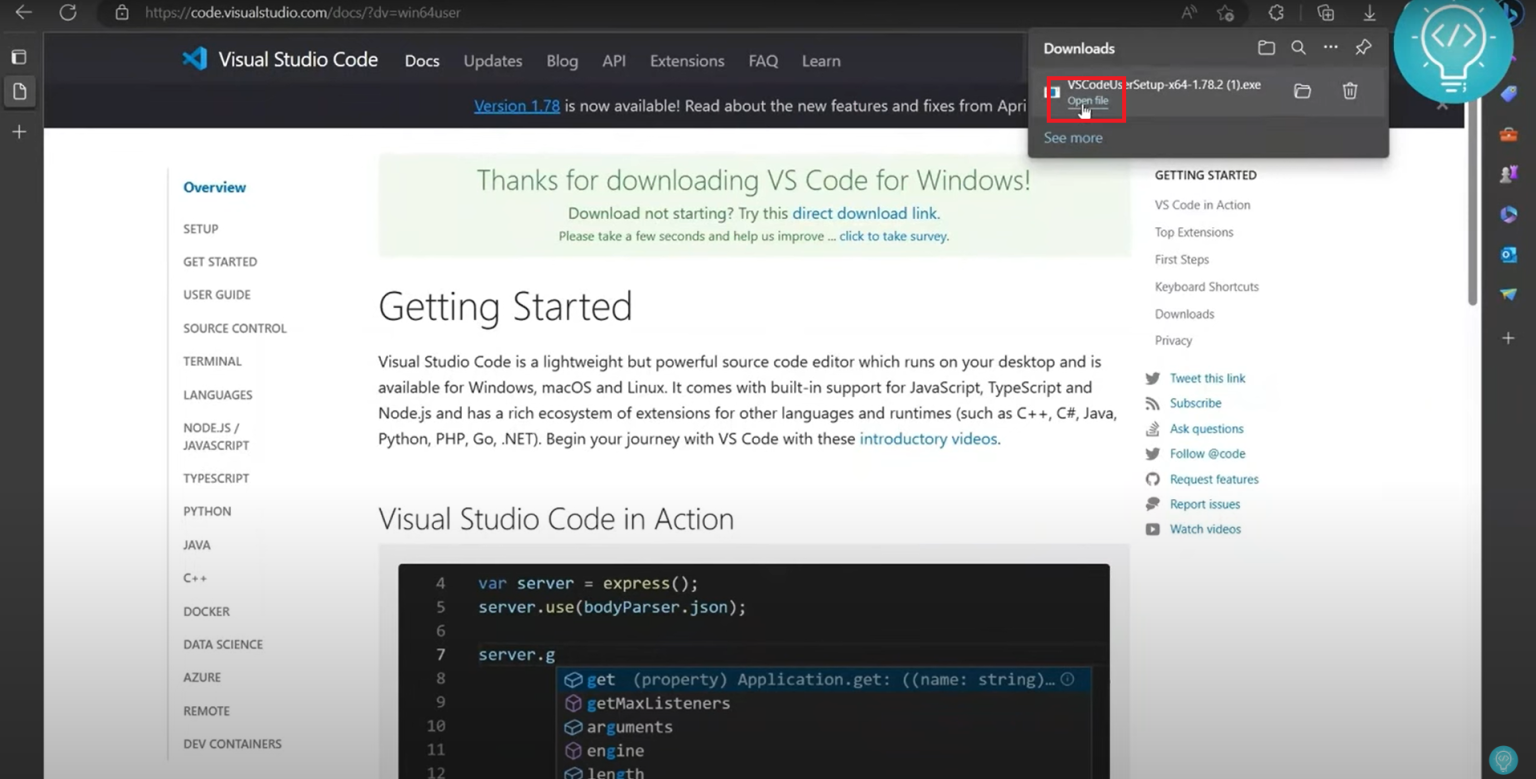Add a sidebar item with the plus icon

click(1508, 338)
